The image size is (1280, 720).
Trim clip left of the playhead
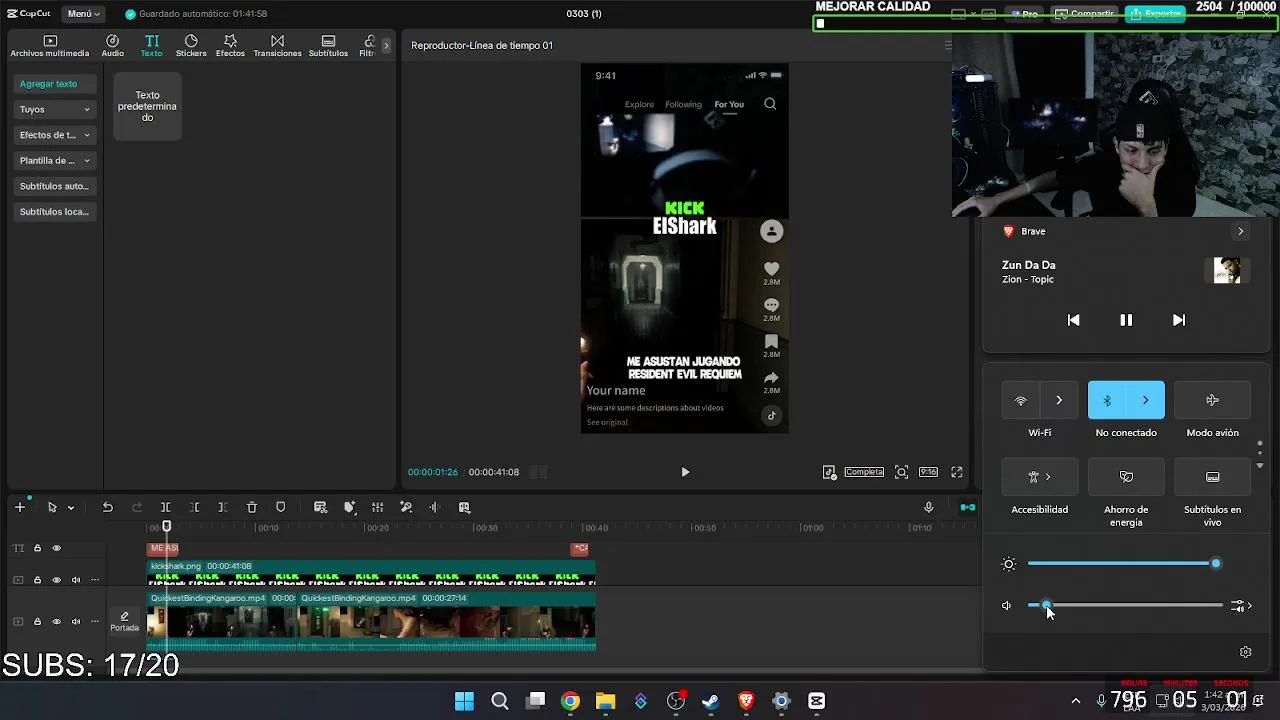[195, 507]
